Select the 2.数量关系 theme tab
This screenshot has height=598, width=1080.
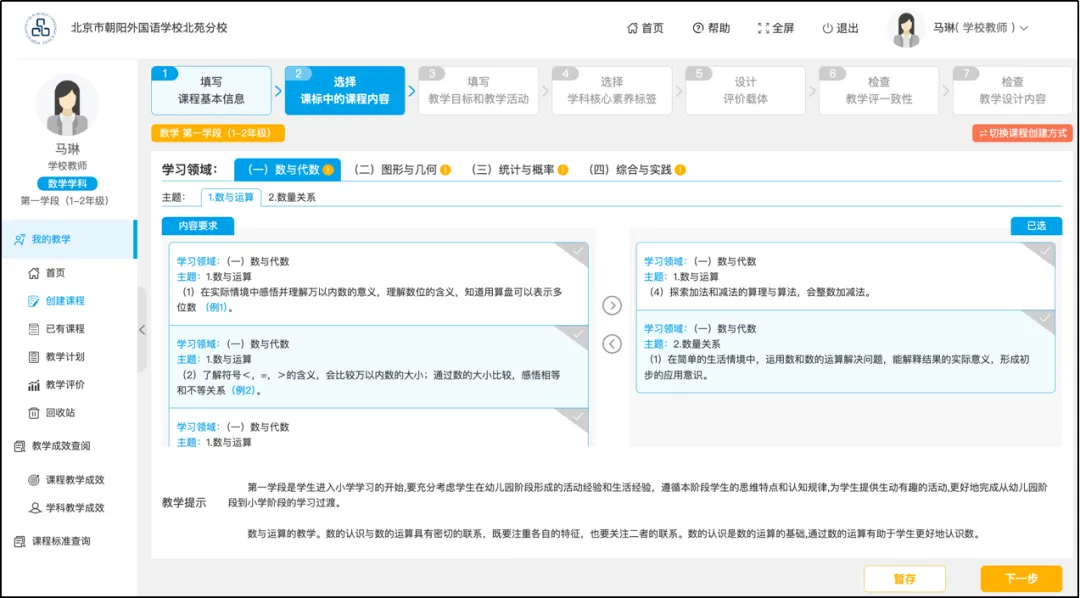[x=292, y=198]
